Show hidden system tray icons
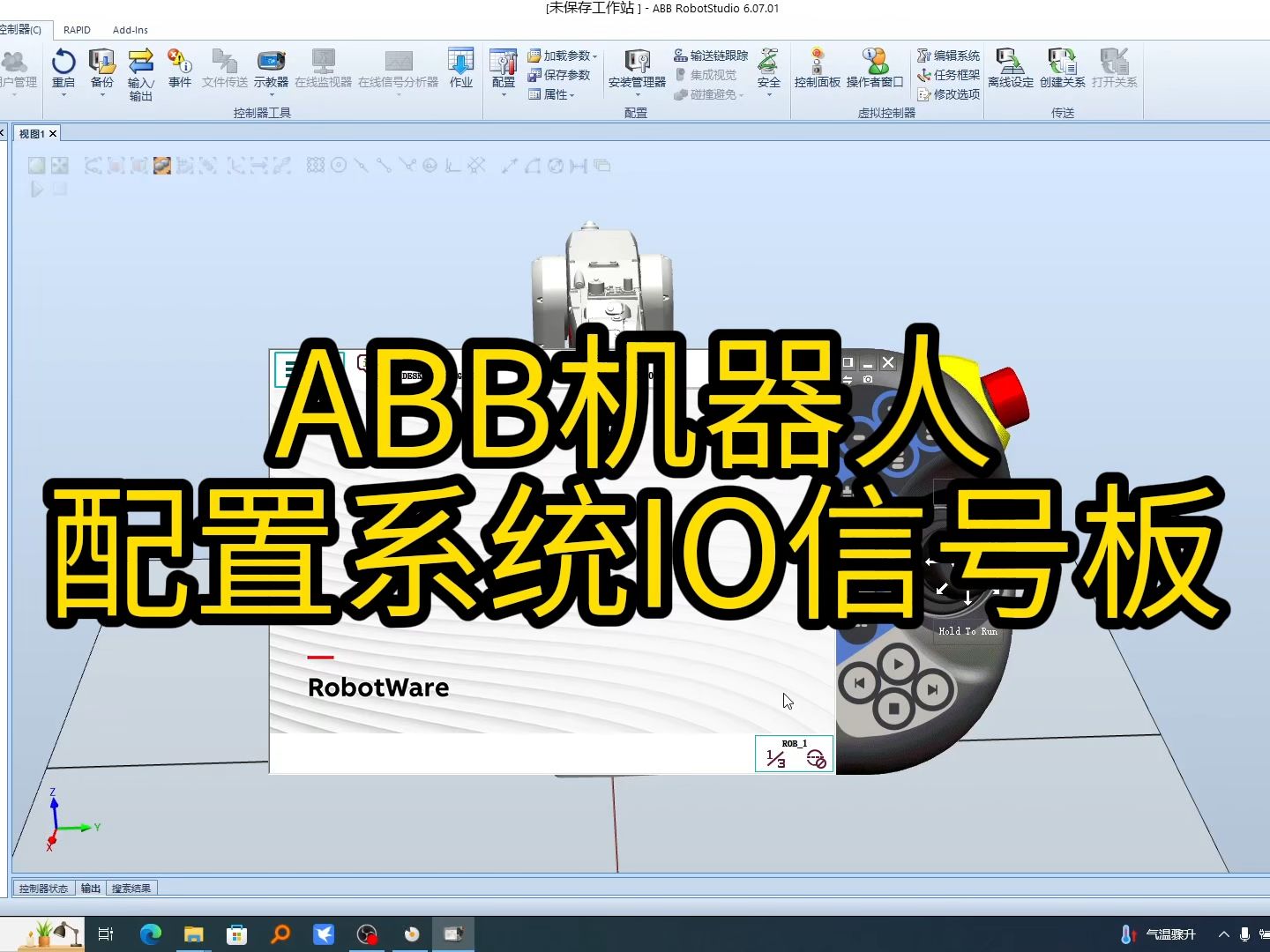This screenshot has width=1270, height=952. (x=1223, y=934)
